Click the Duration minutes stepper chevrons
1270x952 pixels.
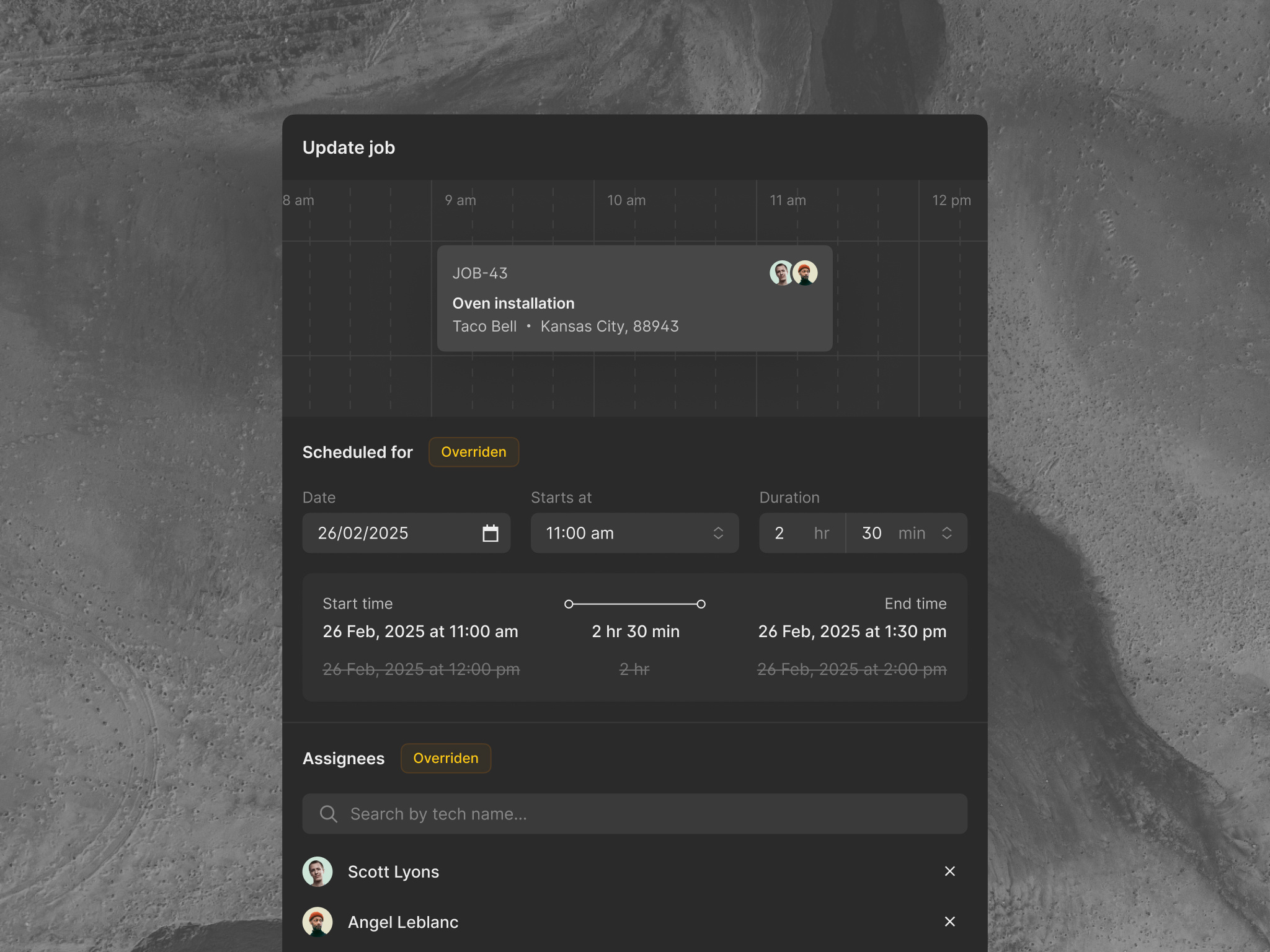point(947,532)
